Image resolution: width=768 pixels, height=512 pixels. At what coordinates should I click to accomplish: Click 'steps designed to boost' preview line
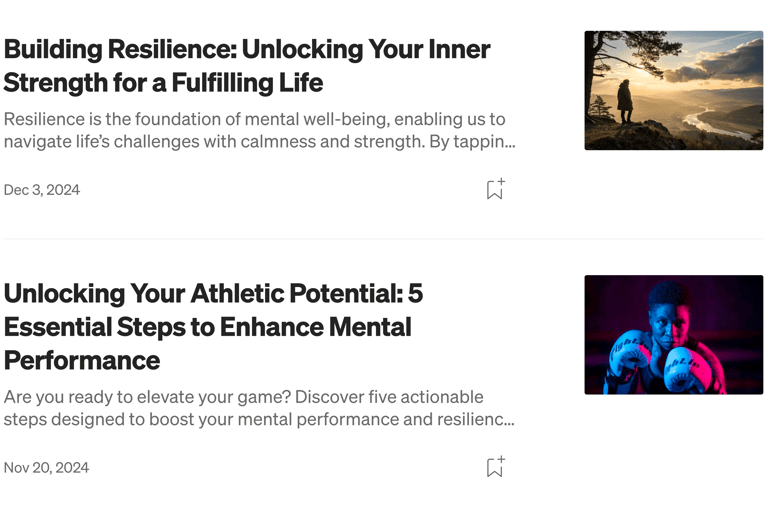point(259,419)
